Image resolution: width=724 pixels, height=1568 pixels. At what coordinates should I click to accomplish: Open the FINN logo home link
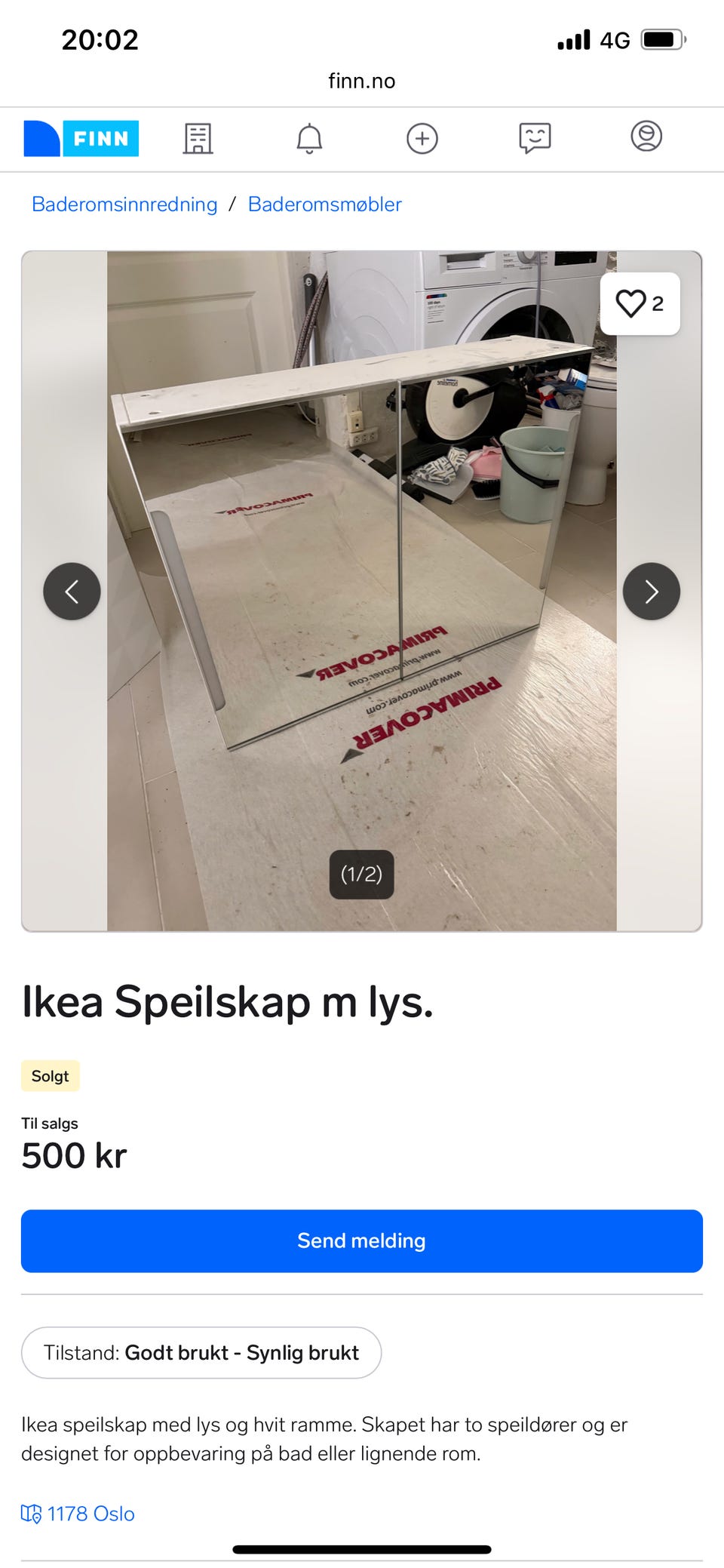[x=81, y=139]
